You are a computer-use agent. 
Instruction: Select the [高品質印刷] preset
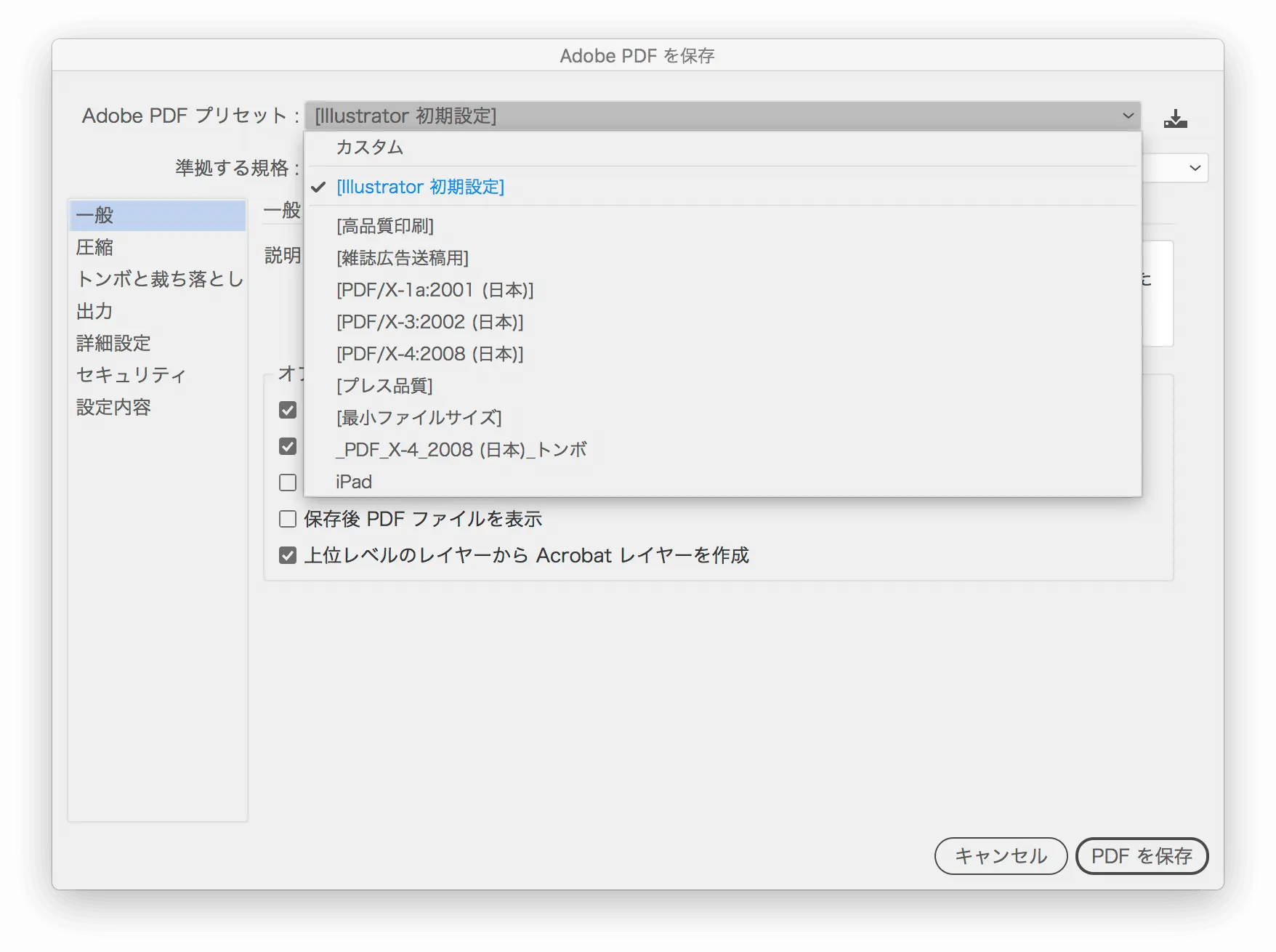click(723, 226)
